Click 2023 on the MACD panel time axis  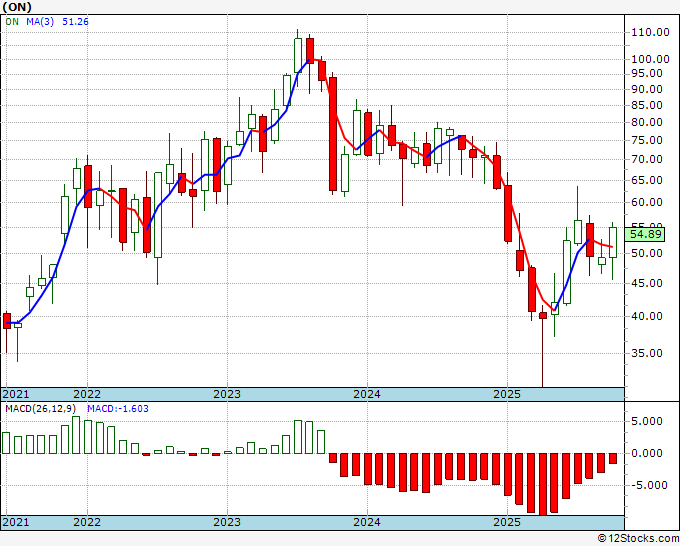click(227, 522)
